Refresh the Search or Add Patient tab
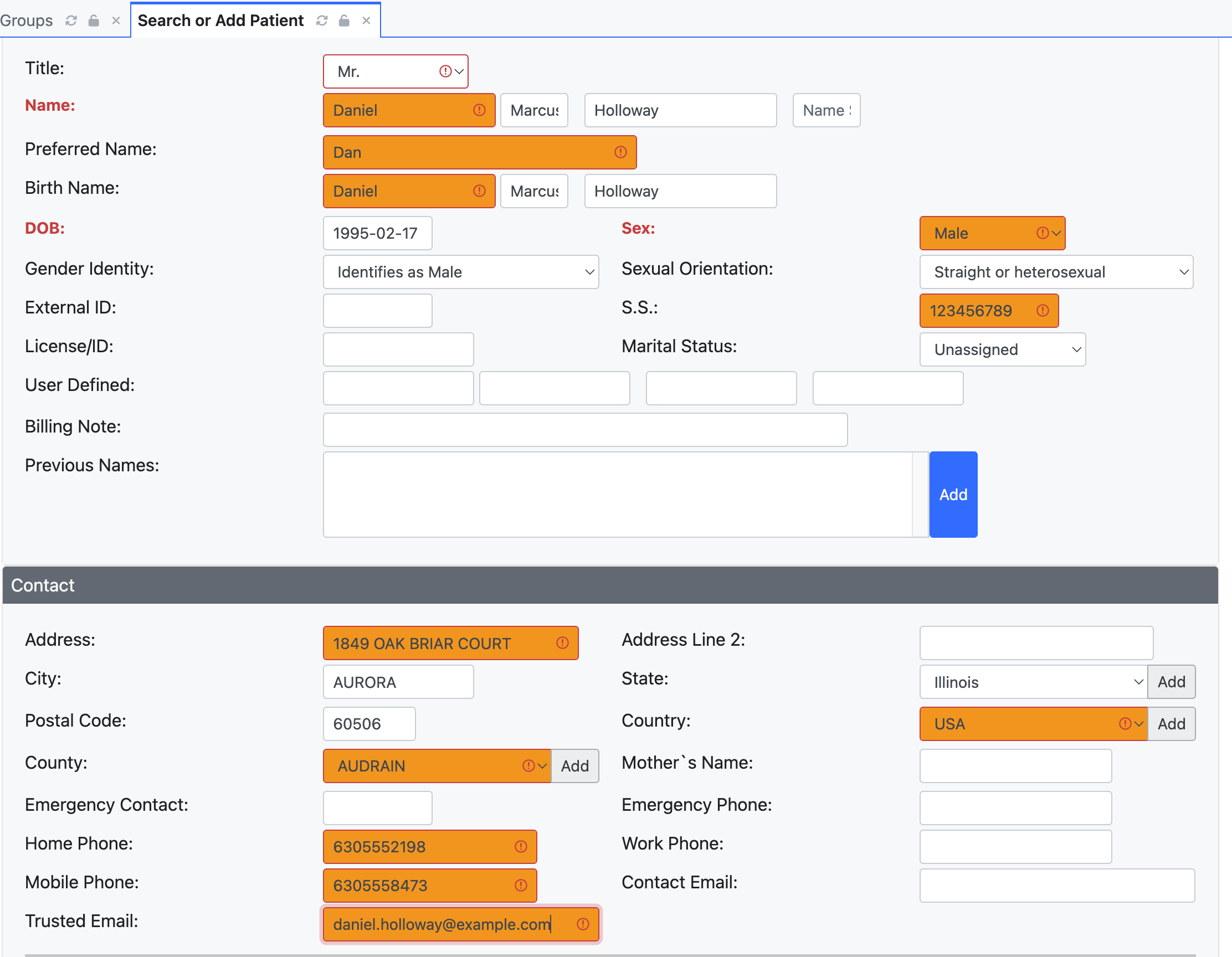 pyautogui.click(x=321, y=21)
